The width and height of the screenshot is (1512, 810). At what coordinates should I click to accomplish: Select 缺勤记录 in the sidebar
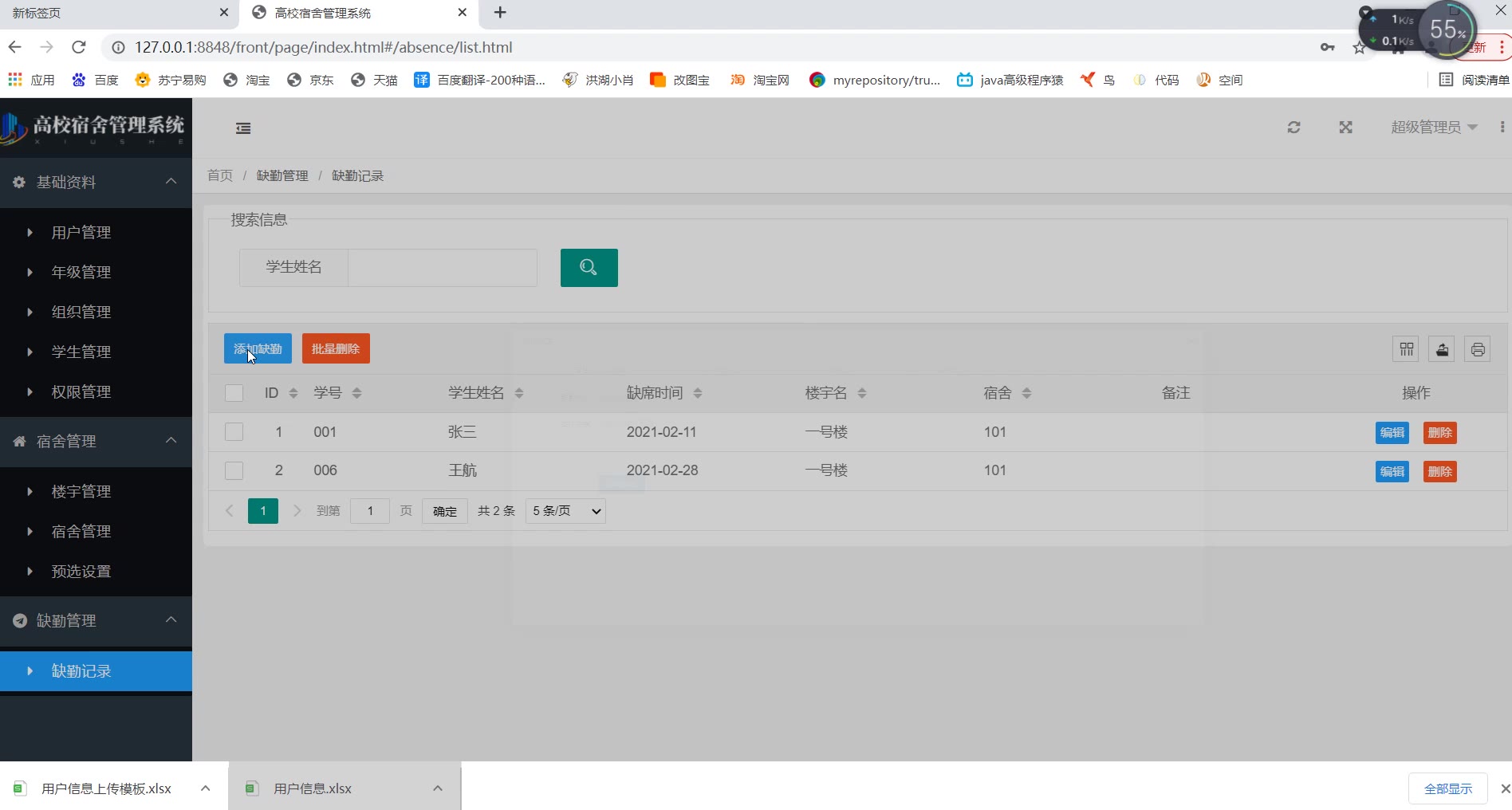point(96,671)
